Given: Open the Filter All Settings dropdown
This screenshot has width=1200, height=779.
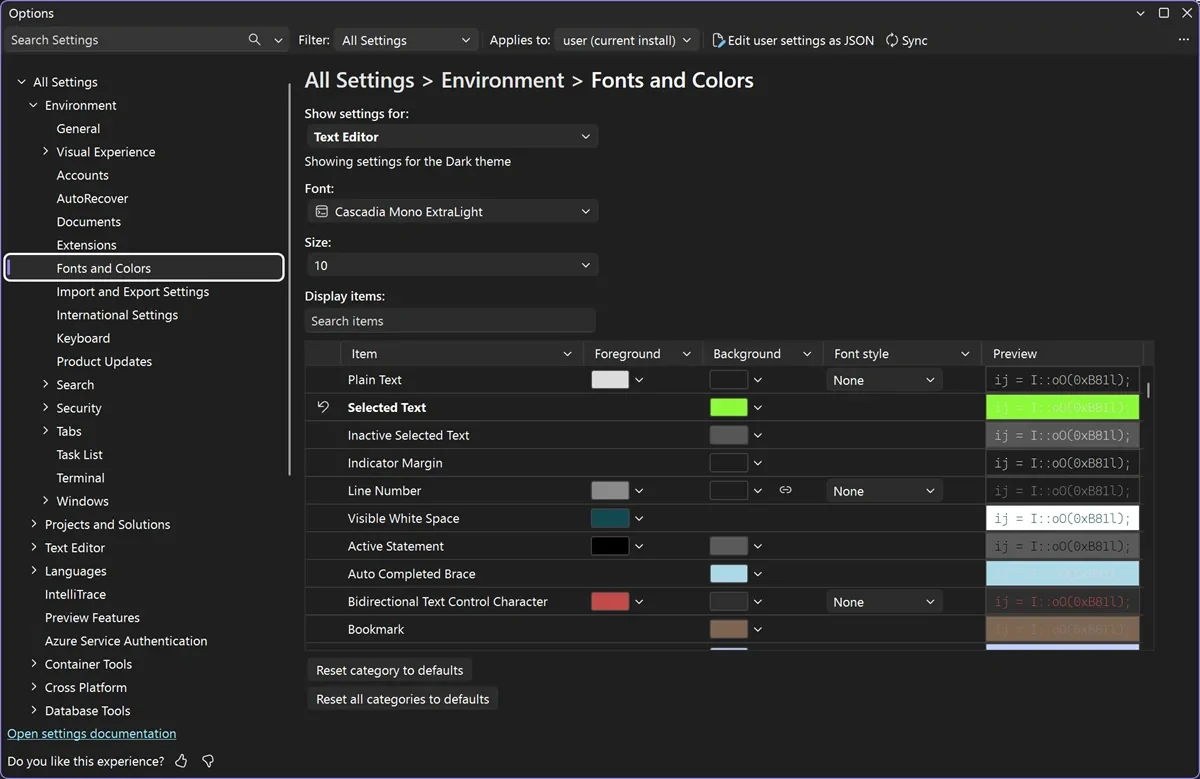Looking at the screenshot, I should point(406,40).
